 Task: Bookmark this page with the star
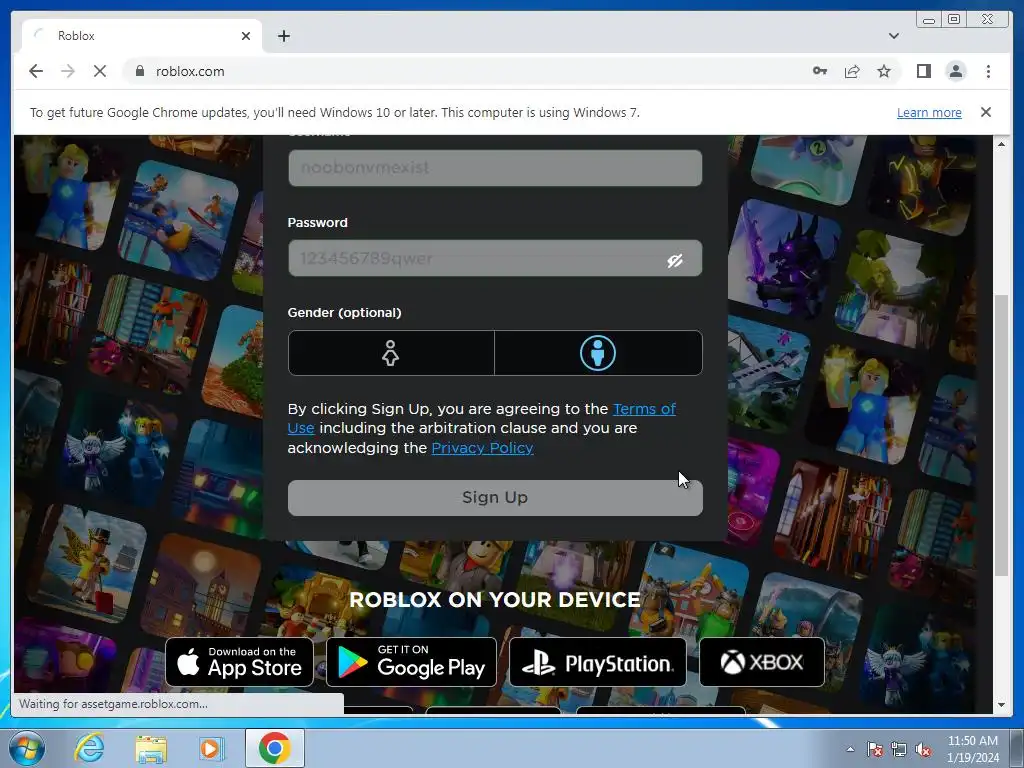click(x=884, y=71)
